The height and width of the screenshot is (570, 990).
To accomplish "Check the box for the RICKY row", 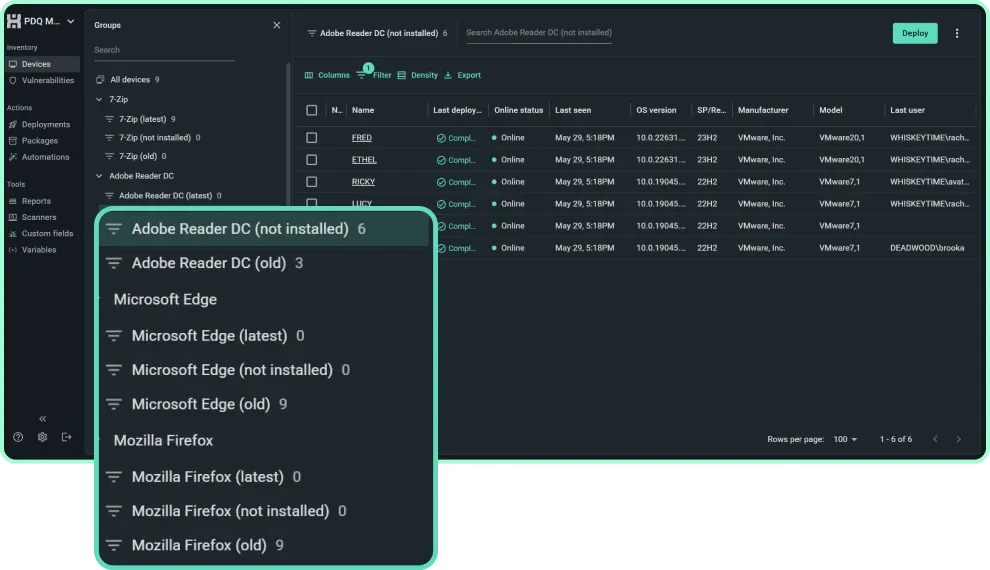I will pyautogui.click(x=312, y=182).
